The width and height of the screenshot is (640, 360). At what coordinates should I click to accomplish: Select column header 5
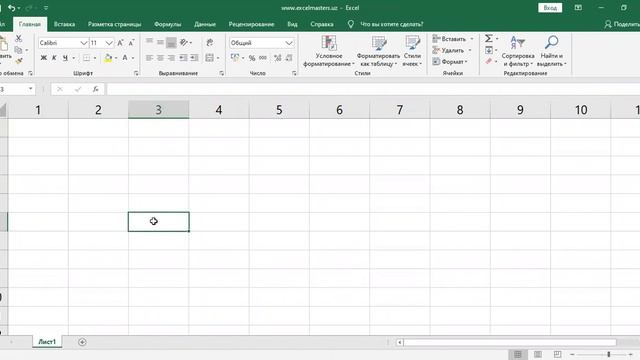(x=279, y=110)
